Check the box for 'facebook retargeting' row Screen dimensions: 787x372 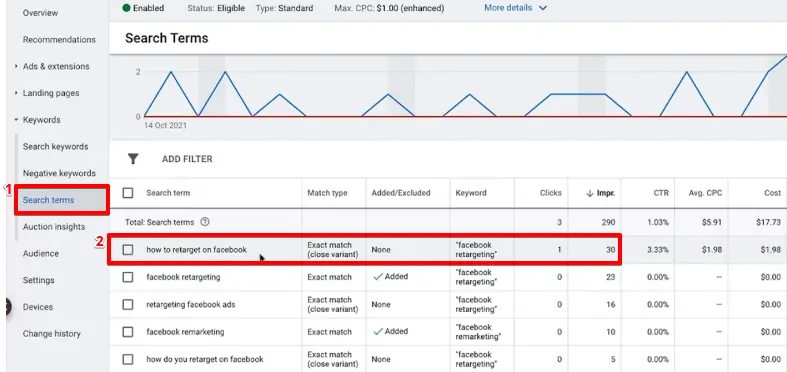pyautogui.click(x=128, y=277)
